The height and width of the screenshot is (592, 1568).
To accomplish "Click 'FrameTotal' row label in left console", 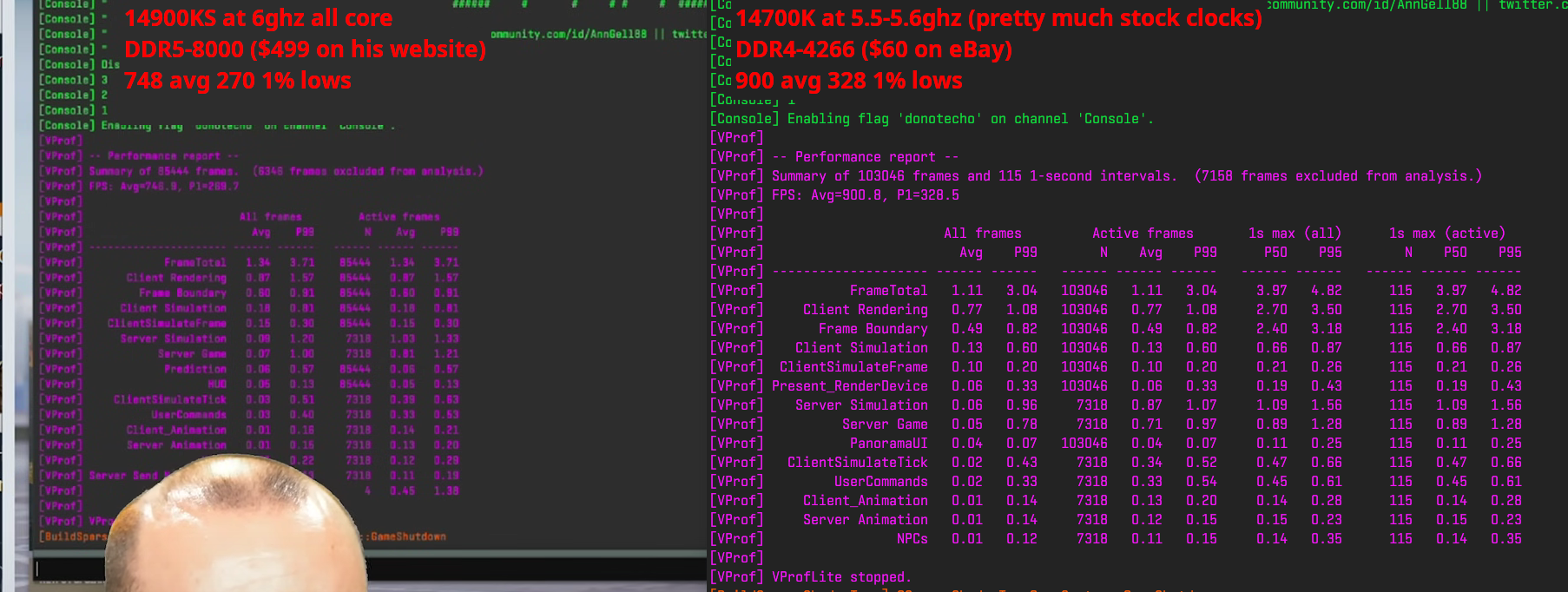I will tap(195, 262).
